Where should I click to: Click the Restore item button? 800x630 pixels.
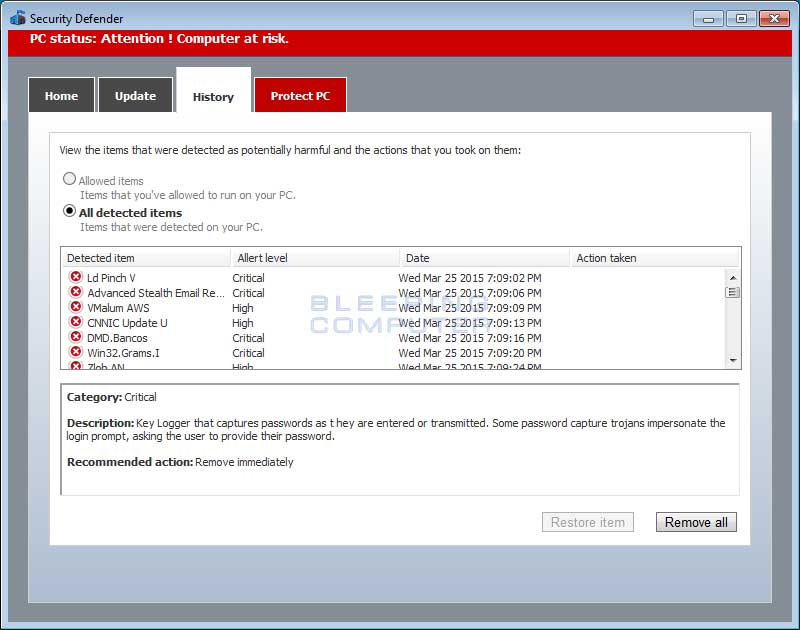click(587, 521)
